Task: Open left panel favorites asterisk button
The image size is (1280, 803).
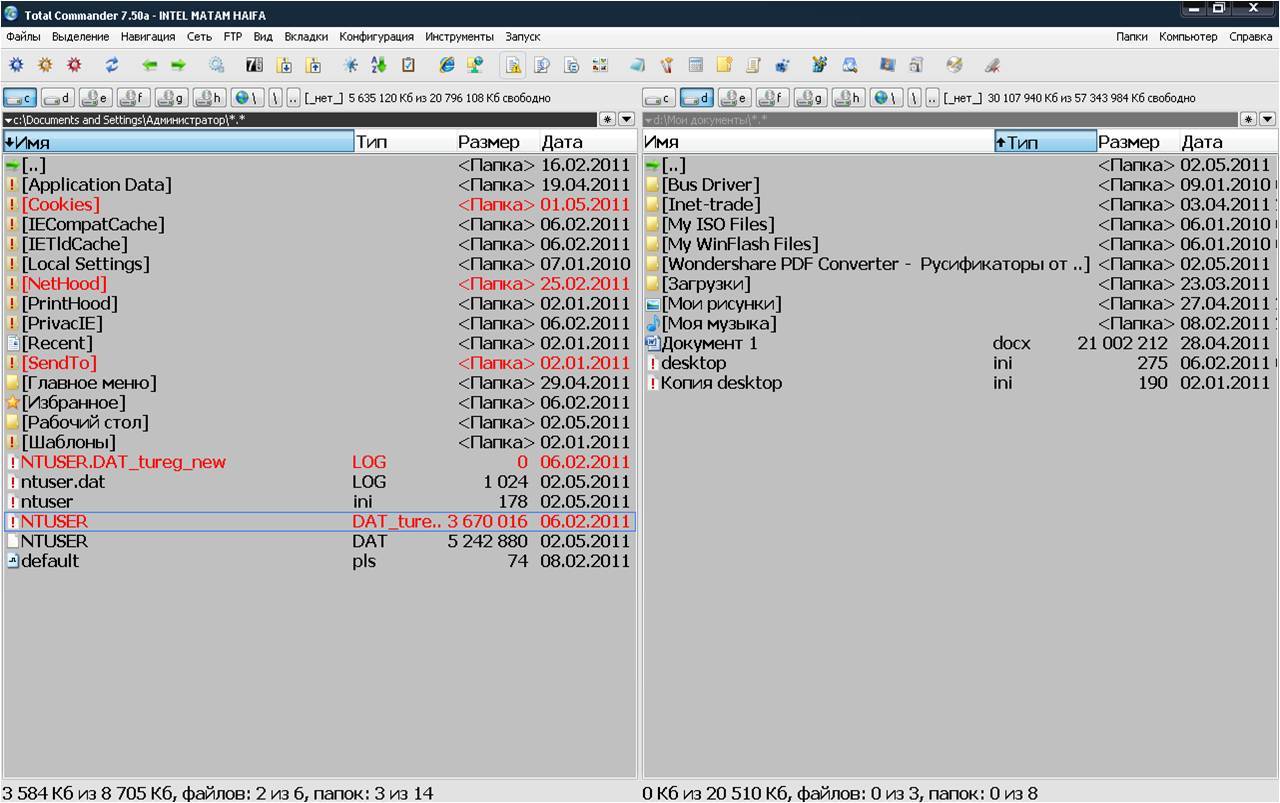Action: tap(607, 119)
